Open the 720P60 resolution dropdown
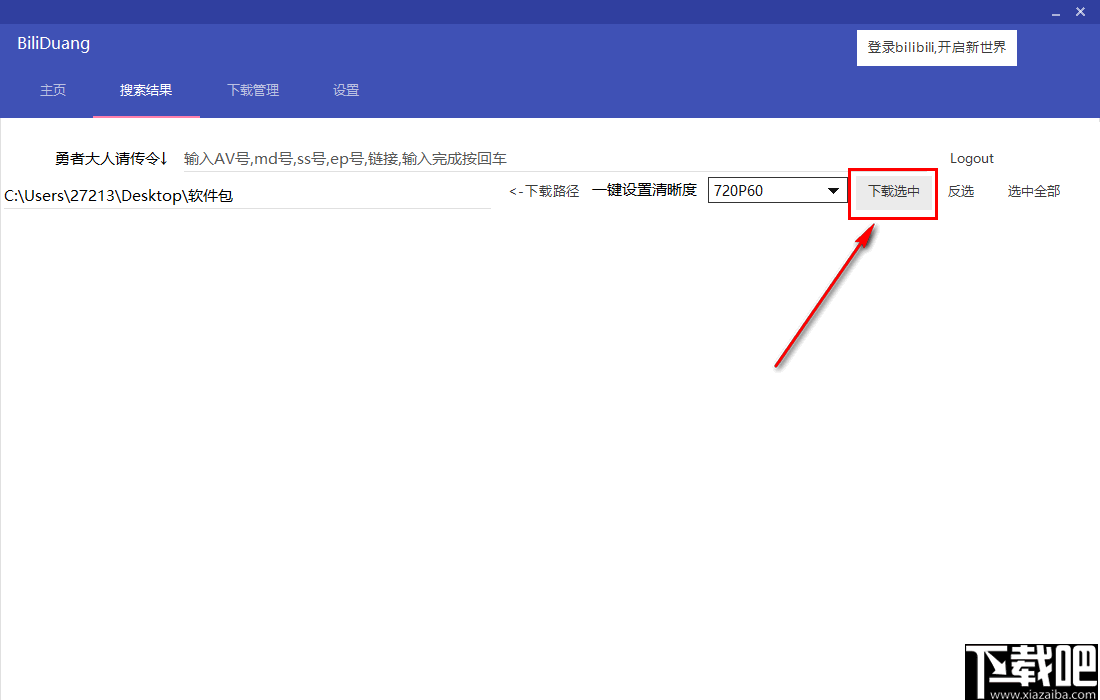 [776, 190]
